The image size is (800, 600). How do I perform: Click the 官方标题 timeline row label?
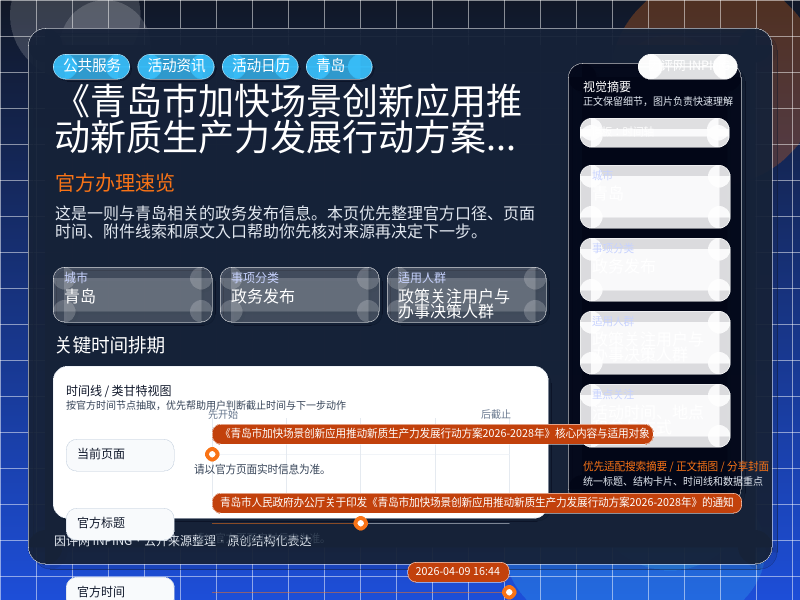click(120, 523)
